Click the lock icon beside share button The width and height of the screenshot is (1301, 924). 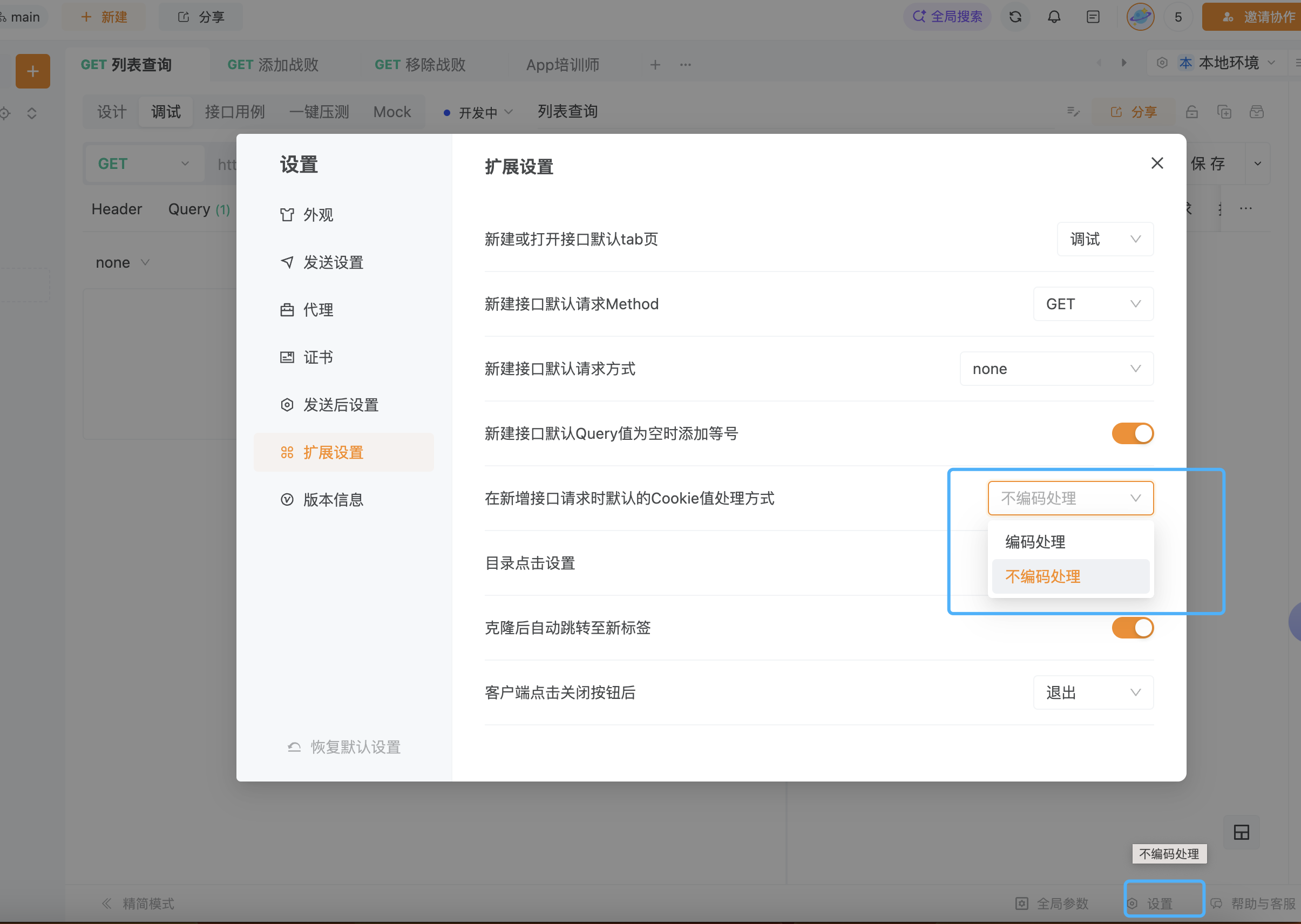pyautogui.click(x=1192, y=112)
